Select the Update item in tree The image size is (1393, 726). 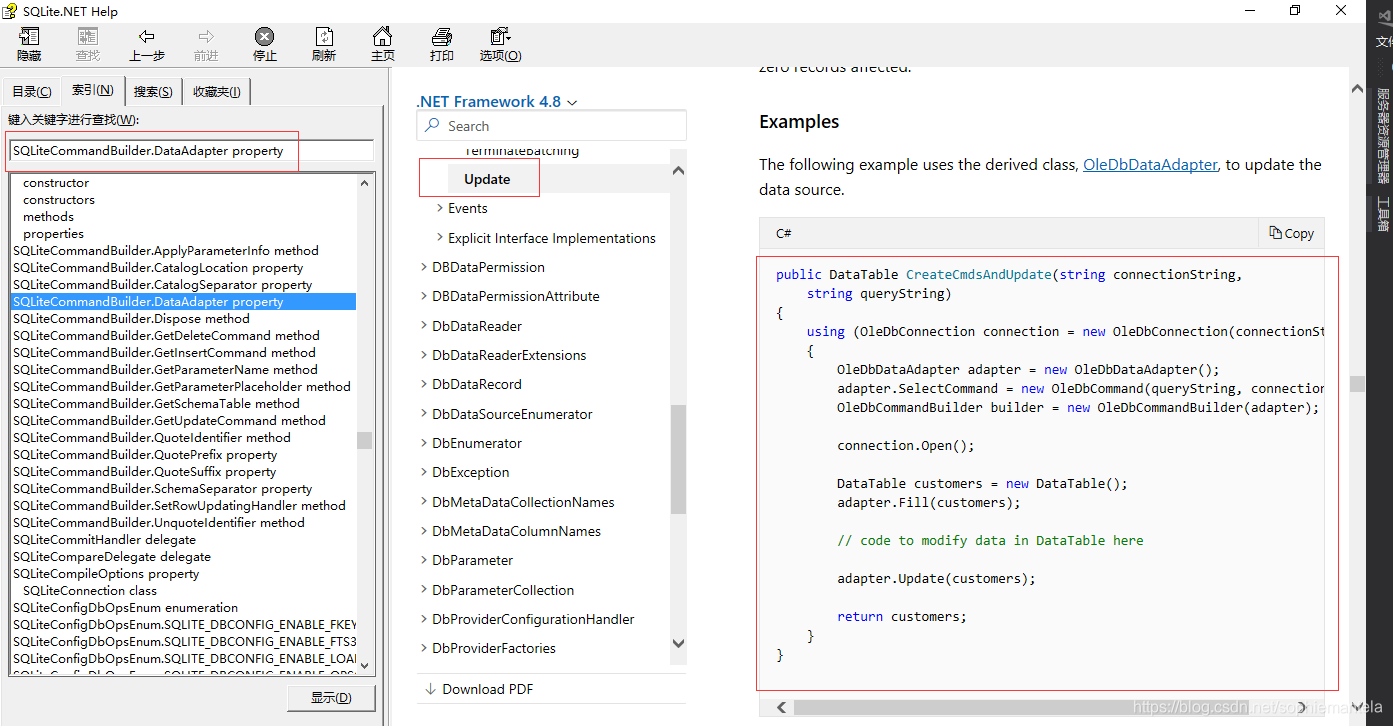(487, 179)
